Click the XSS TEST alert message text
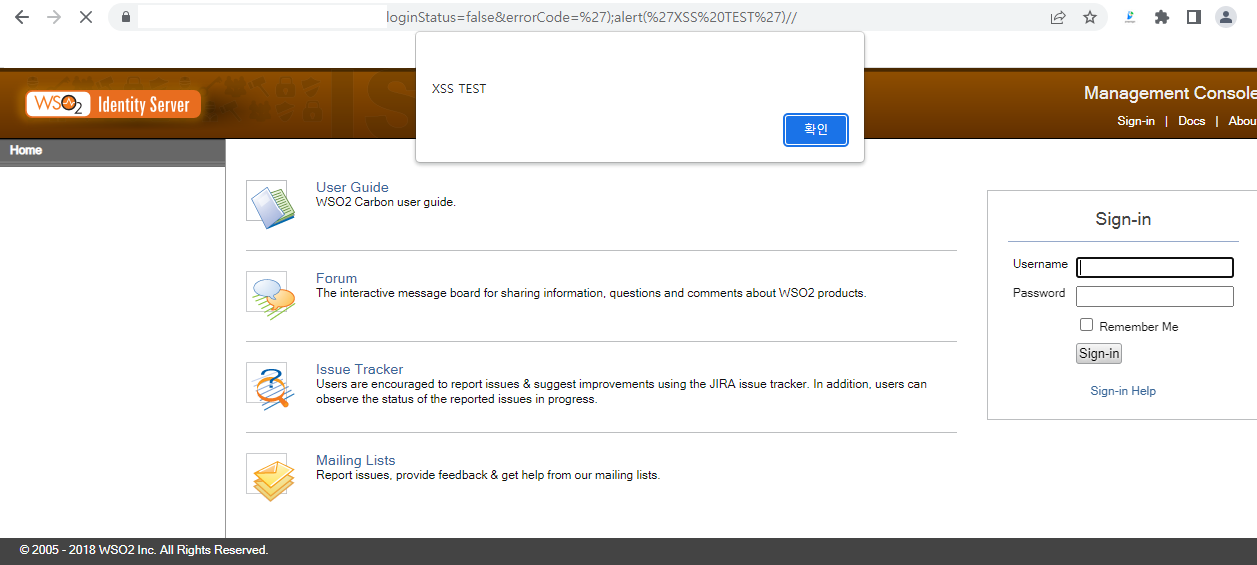 [459, 89]
